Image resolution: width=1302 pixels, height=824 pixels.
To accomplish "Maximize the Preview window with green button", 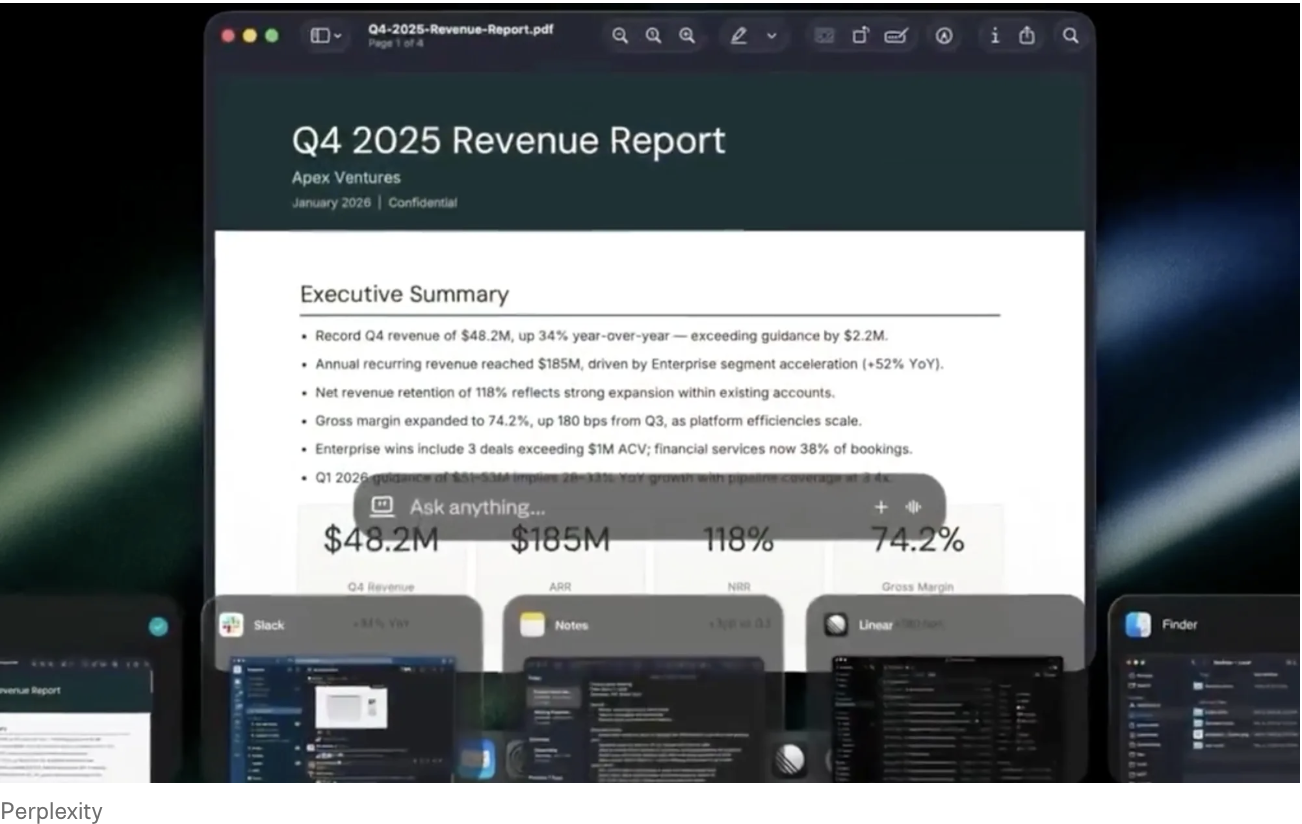I will tap(271, 36).
